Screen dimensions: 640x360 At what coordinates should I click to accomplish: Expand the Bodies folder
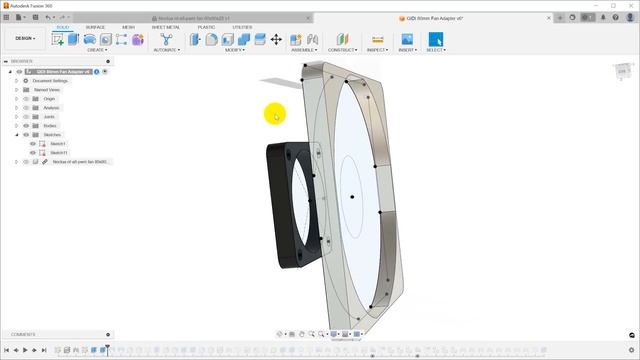click(x=16, y=126)
